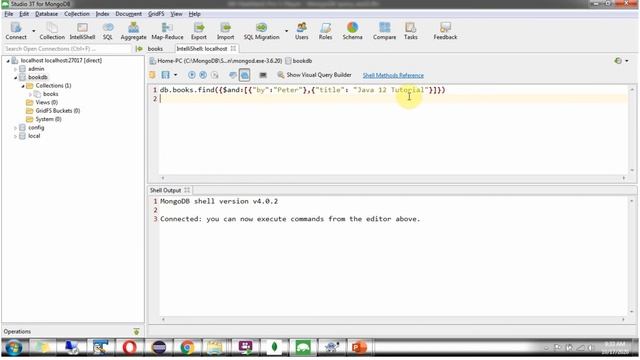
Task: Click the second run icon in the shell toolbar
Action: [203, 75]
